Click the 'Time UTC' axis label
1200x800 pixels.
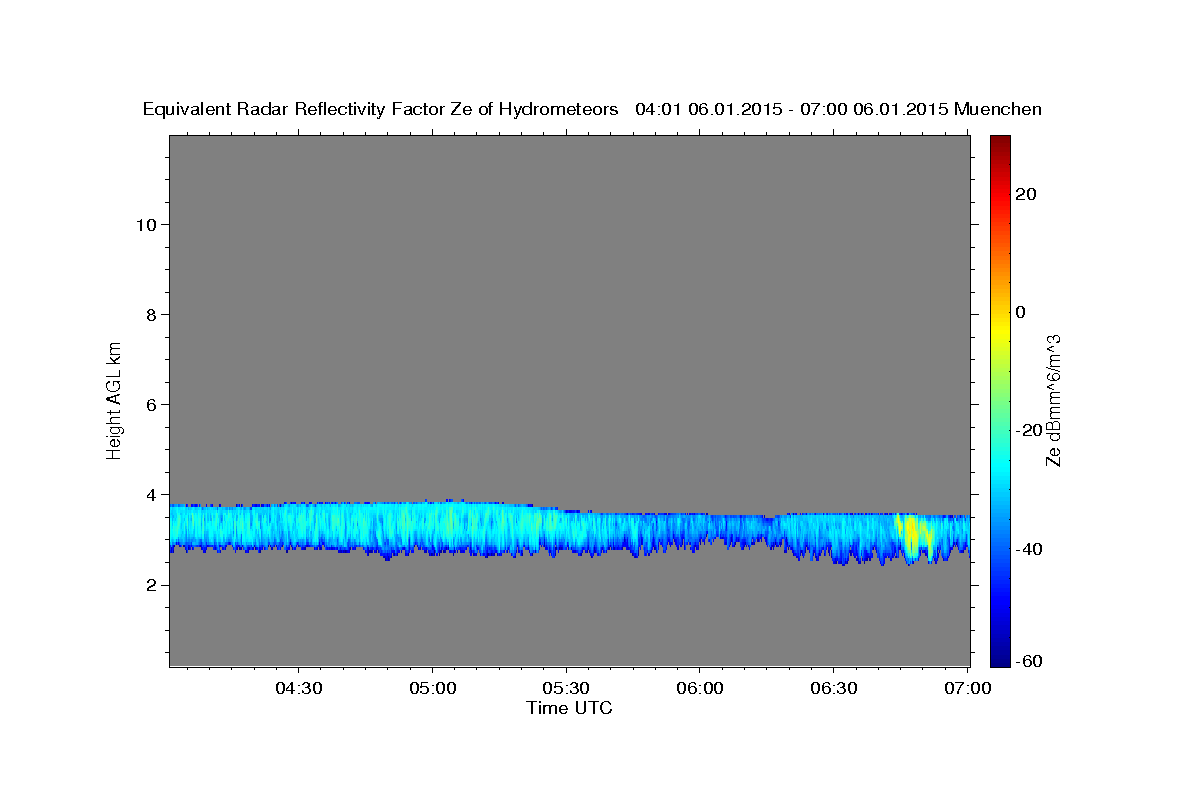click(x=569, y=708)
